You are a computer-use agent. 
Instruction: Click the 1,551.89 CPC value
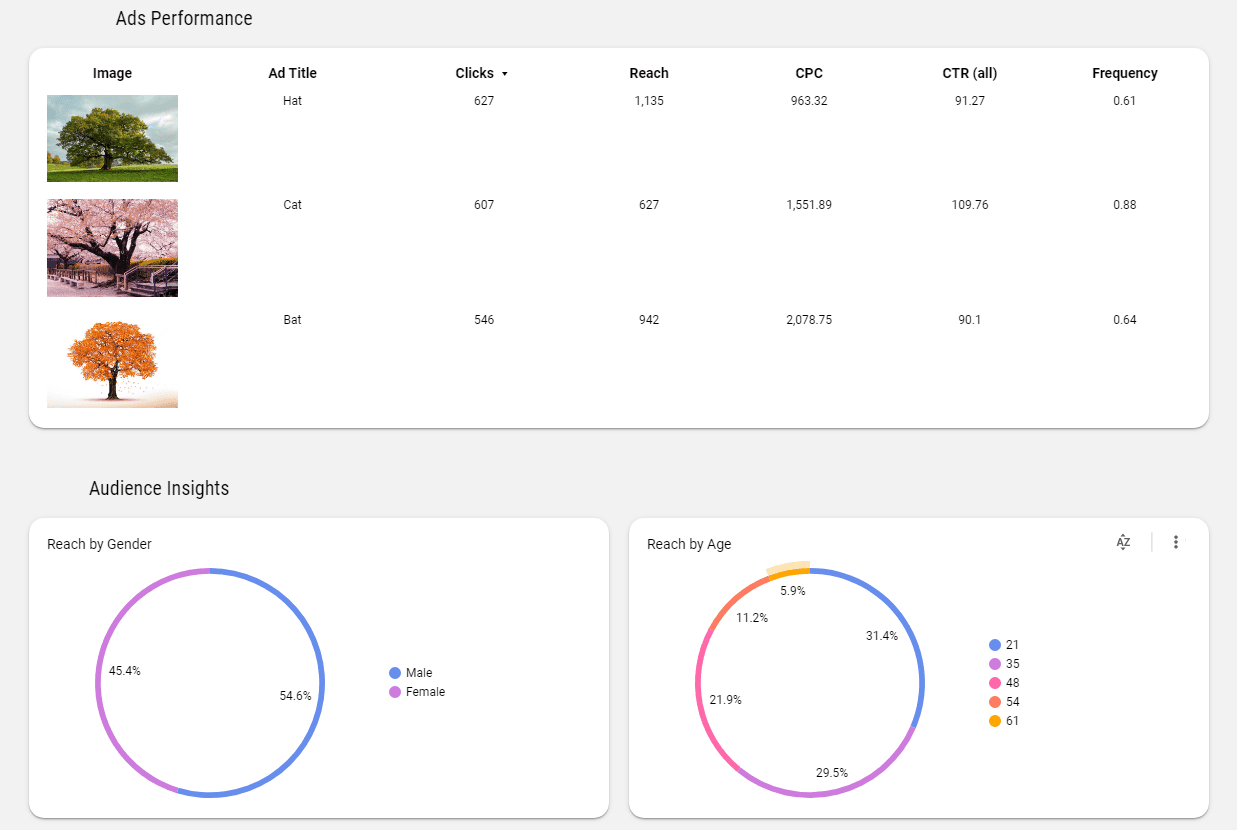809,205
